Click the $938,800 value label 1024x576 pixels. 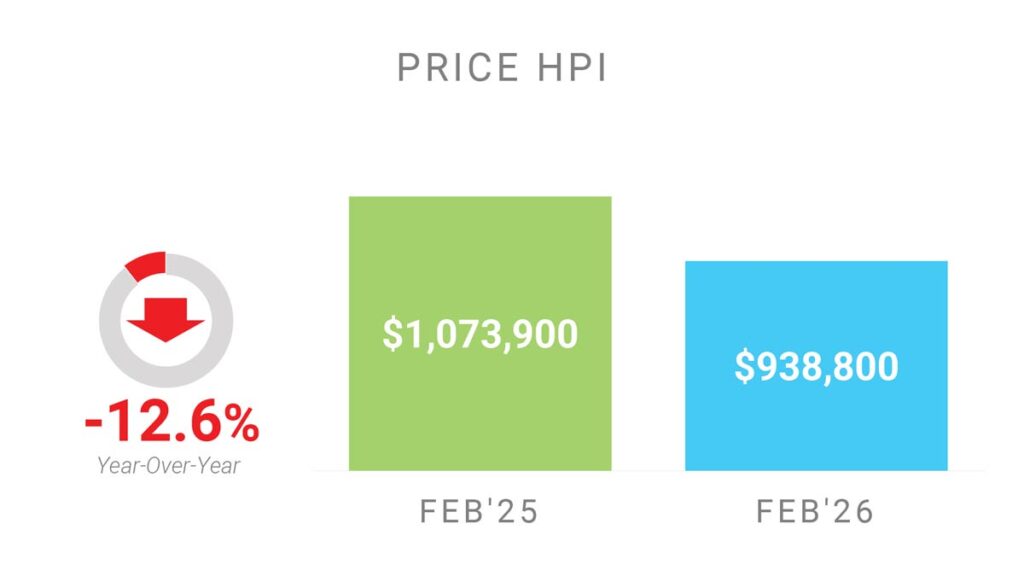click(x=816, y=366)
